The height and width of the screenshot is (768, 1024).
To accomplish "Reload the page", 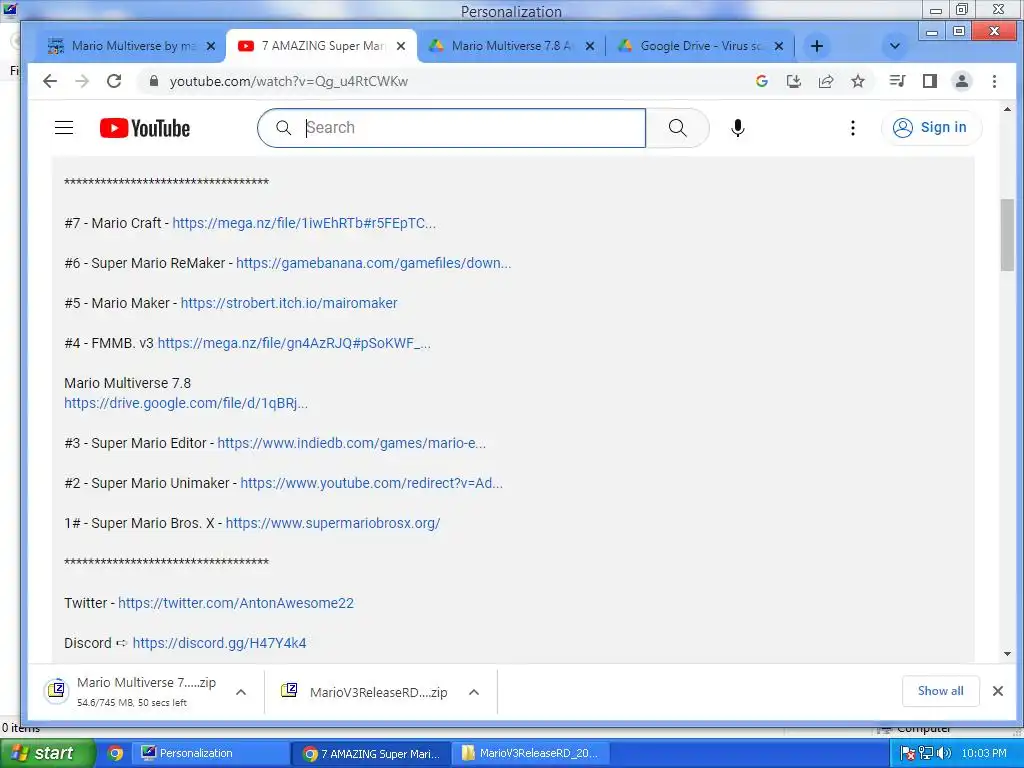I will pos(114,81).
